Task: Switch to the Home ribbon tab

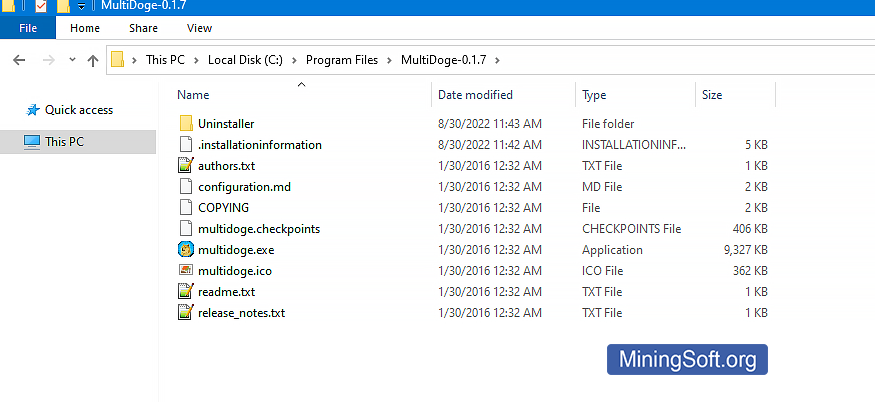Action: tap(85, 28)
